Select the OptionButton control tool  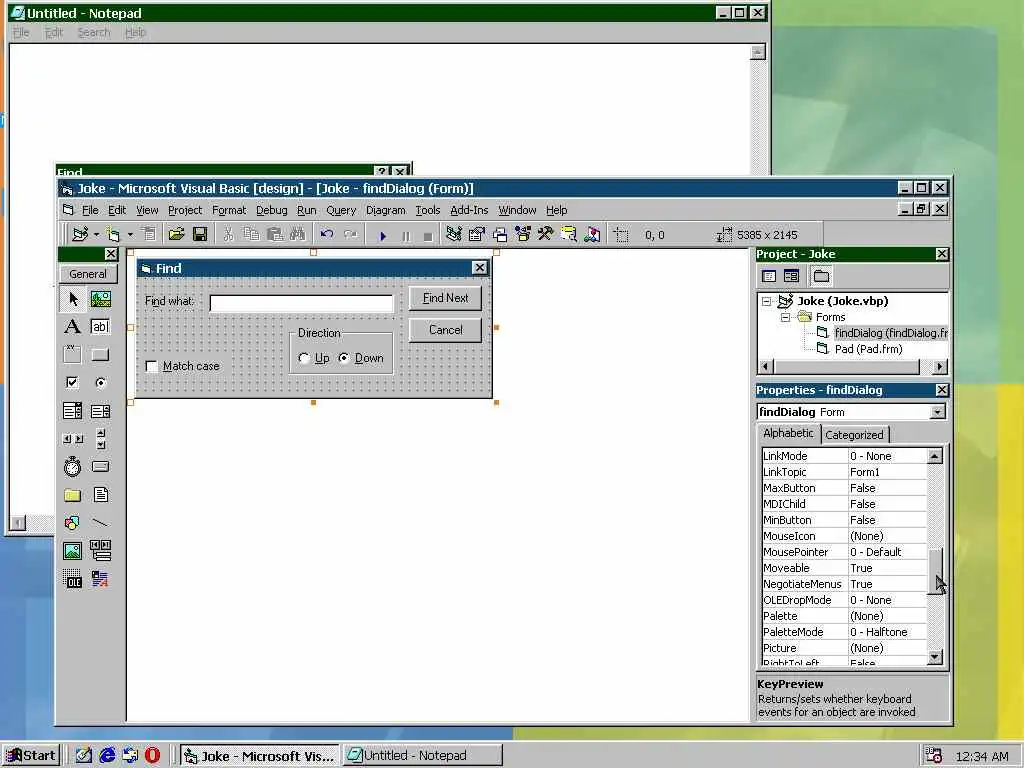tap(101, 383)
